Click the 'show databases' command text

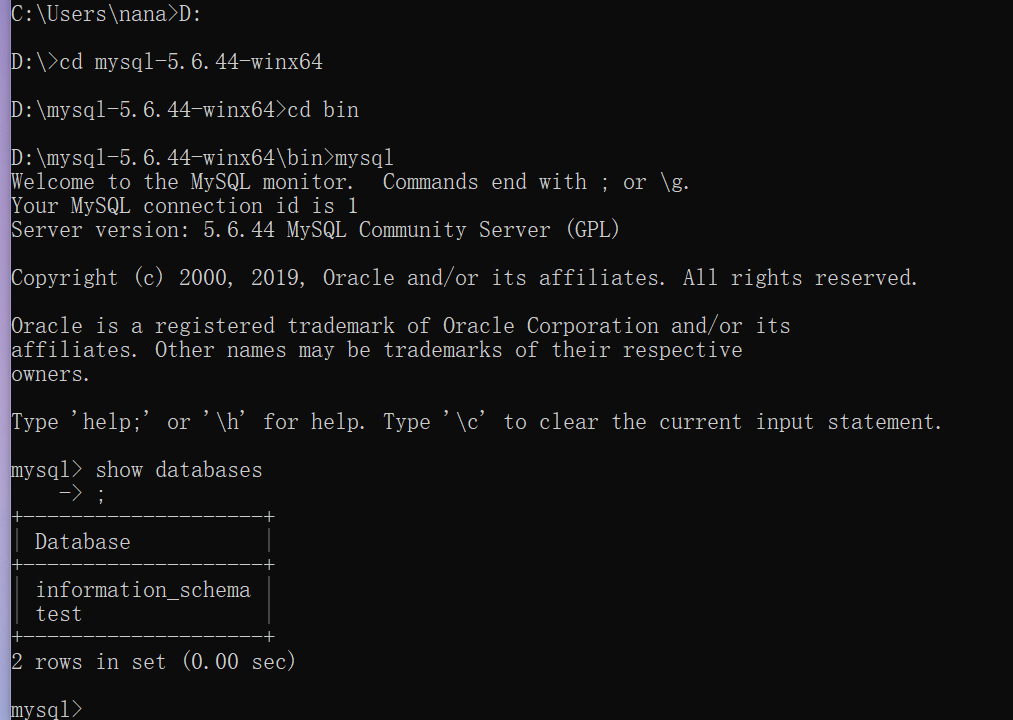(178, 470)
